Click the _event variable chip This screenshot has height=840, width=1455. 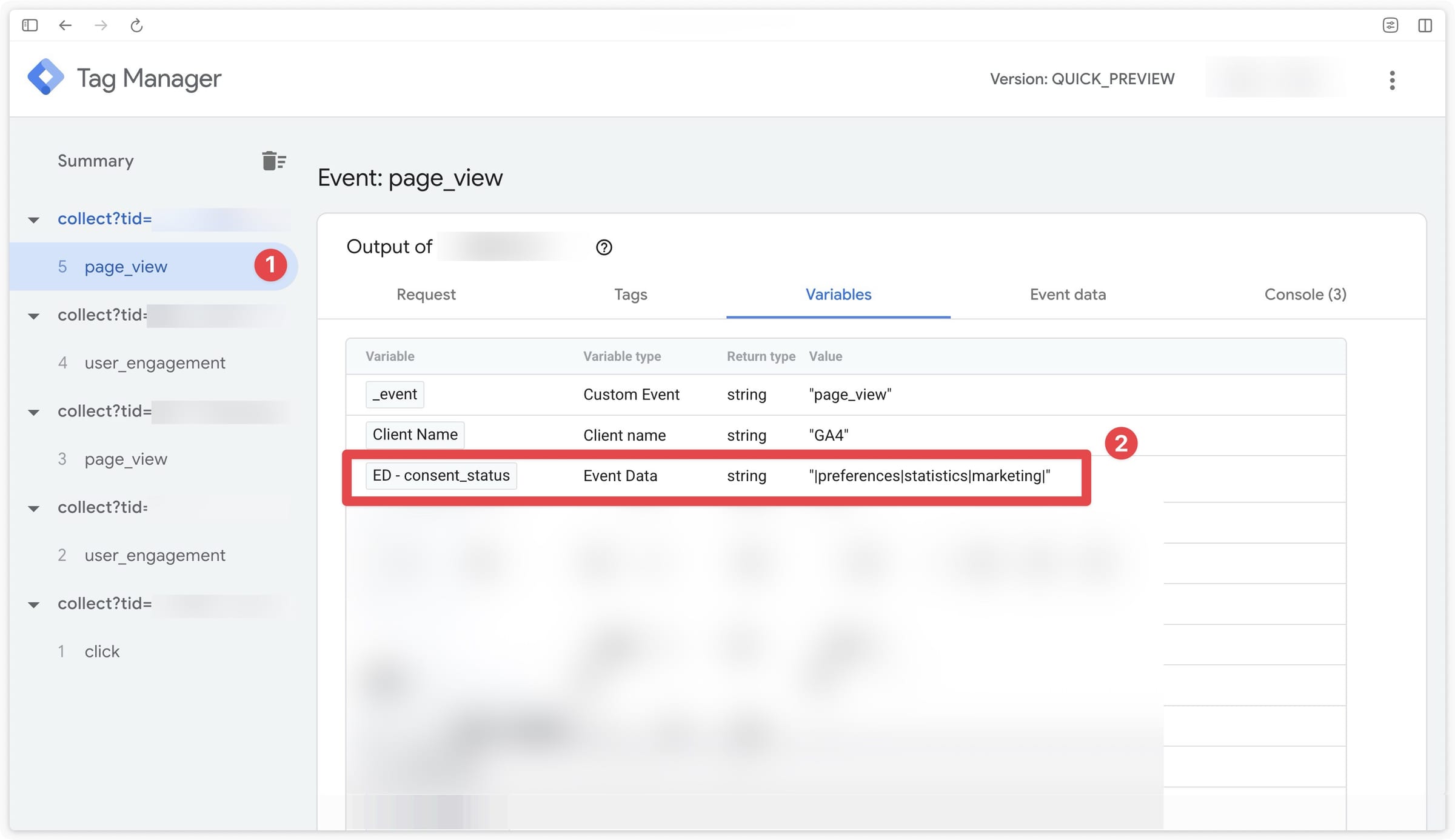pyautogui.click(x=395, y=395)
